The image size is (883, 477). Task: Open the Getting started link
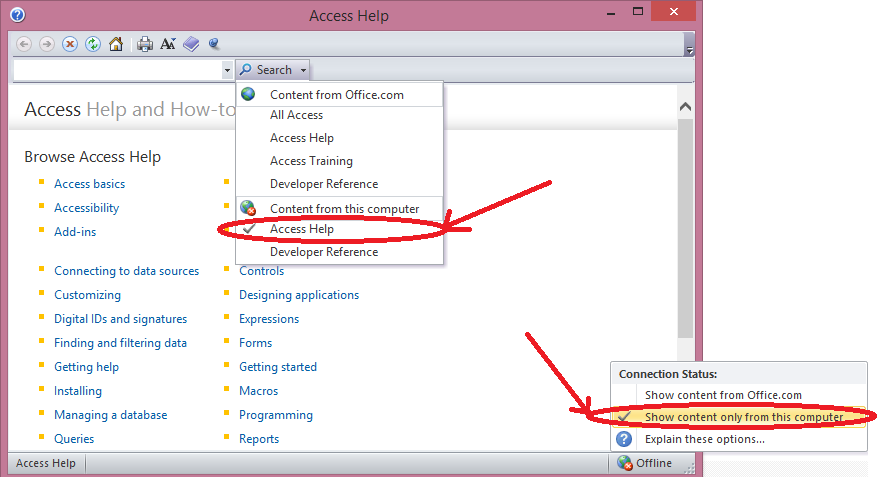coord(278,367)
